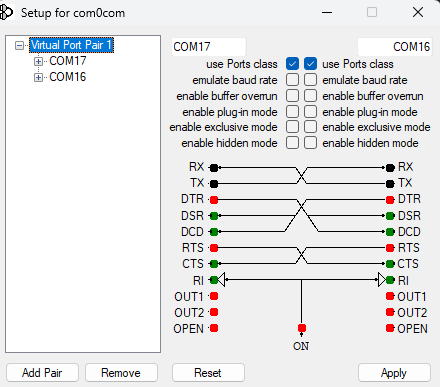The image size is (440, 387).
Task: Click the COM17 OPEN red pin
Action: click(x=214, y=328)
